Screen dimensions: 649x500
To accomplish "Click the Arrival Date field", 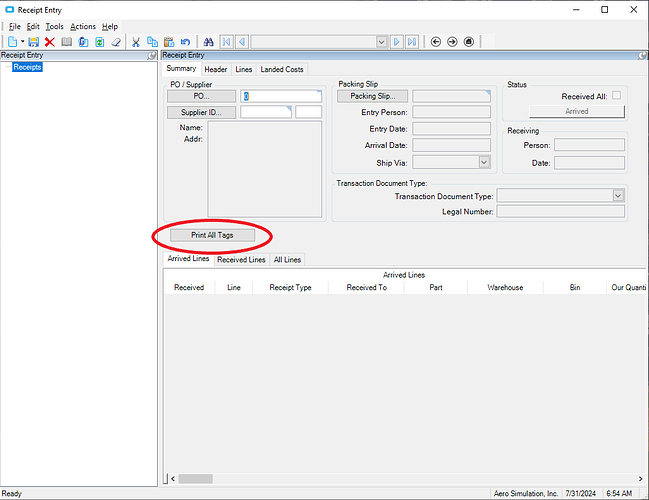I will 452,145.
